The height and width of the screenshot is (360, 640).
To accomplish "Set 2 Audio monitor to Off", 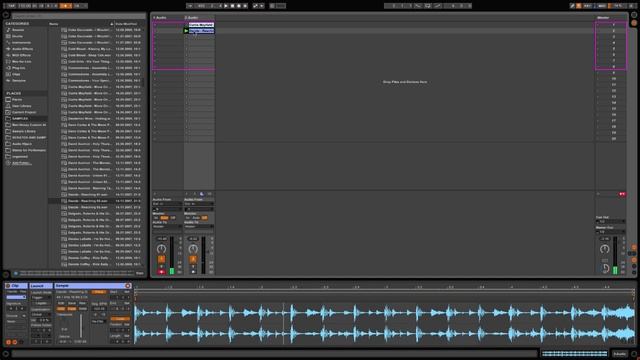I will click(x=204, y=218).
